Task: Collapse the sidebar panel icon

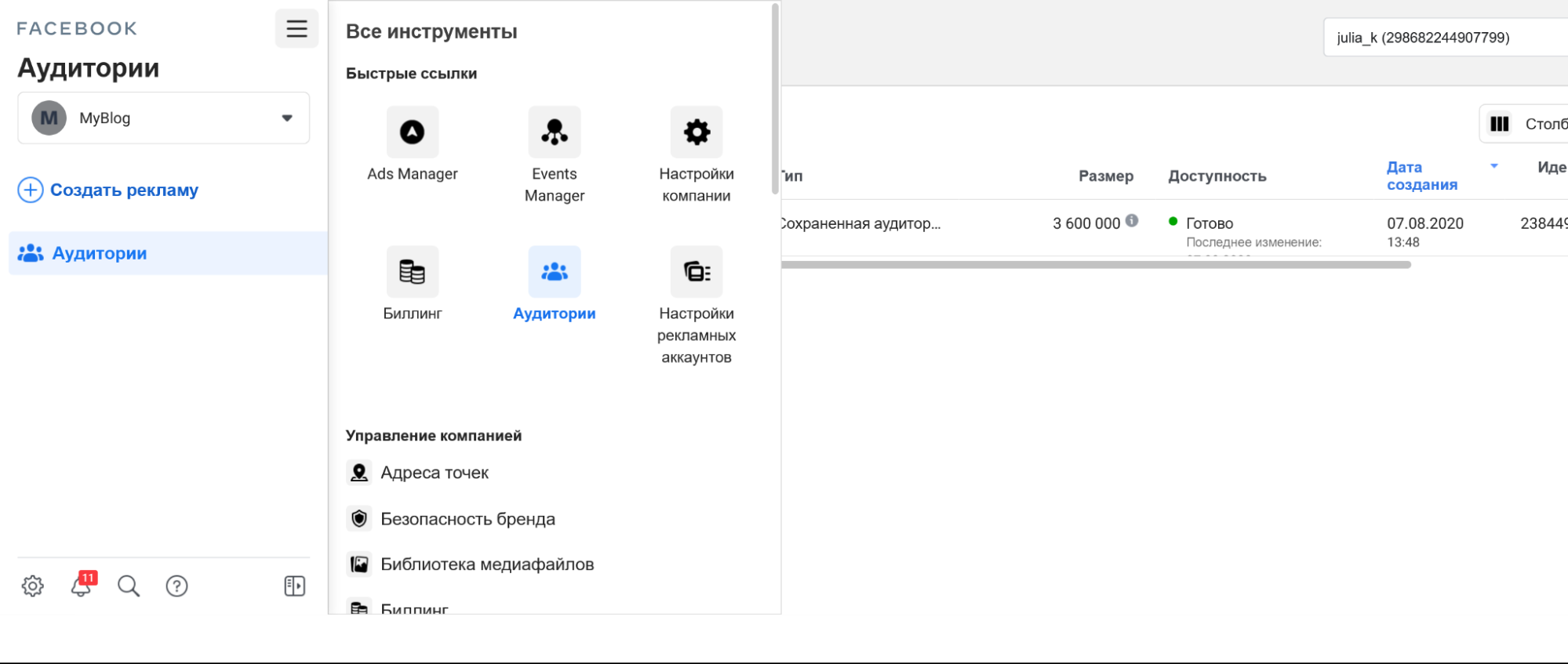Action: click(x=295, y=586)
